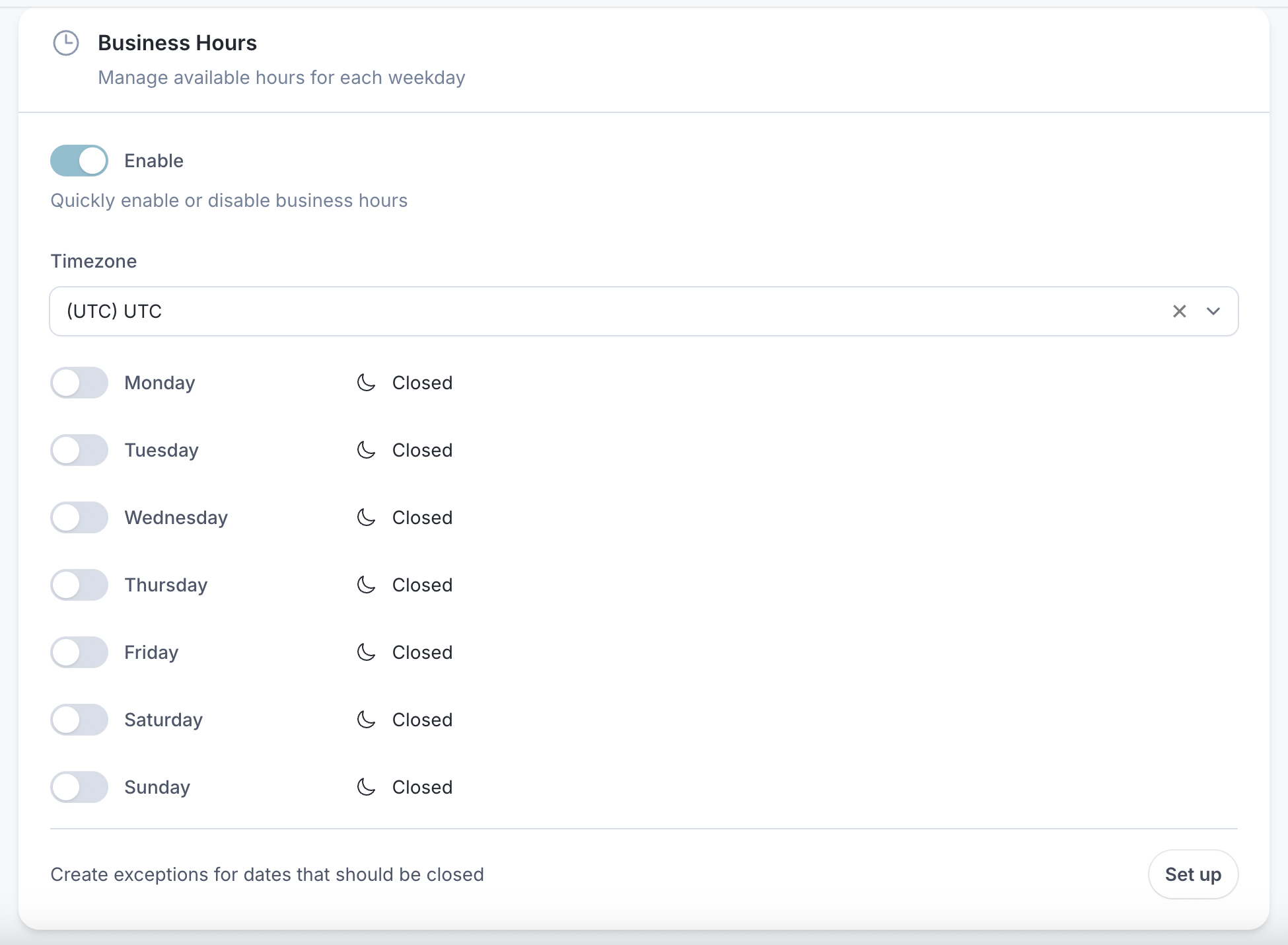The width and height of the screenshot is (1288, 945).
Task: Turn on the Monday availability toggle
Action: pos(79,383)
